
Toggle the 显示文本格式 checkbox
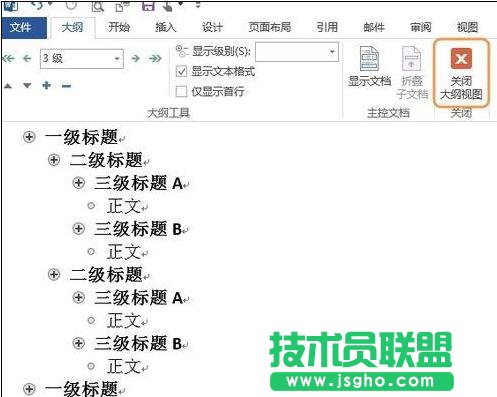coord(181,71)
